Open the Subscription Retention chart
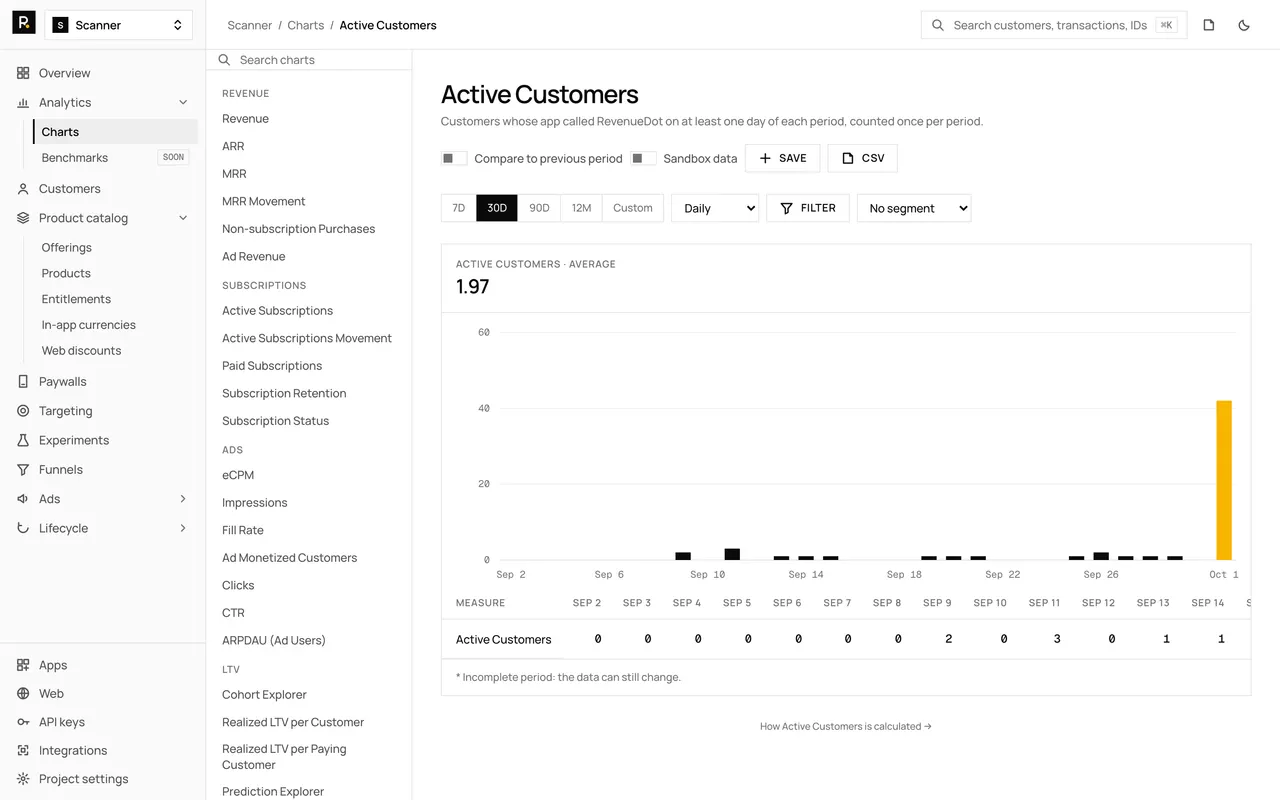1280x800 pixels. pos(284,393)
